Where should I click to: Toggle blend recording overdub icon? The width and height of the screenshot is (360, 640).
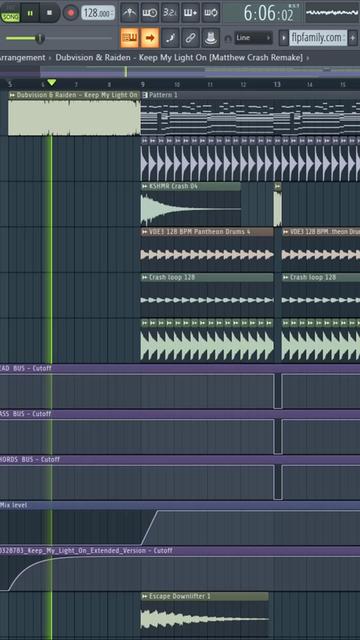tap(190, 13)
